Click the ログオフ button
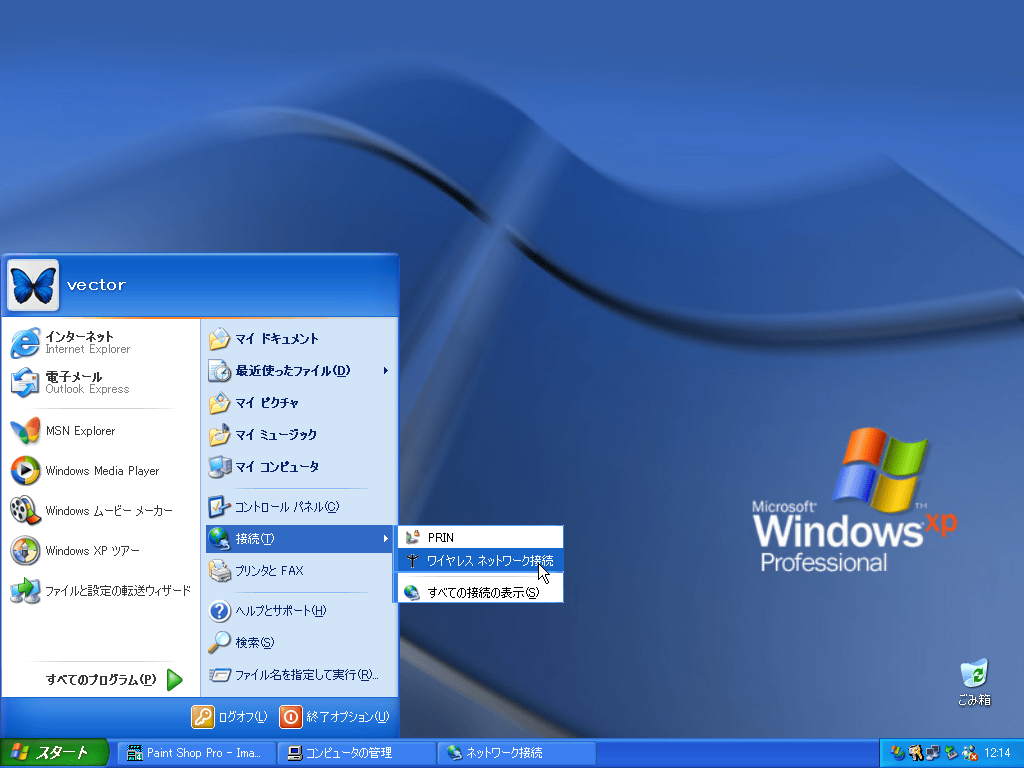 pyautogui.click(x=230, y=716)
